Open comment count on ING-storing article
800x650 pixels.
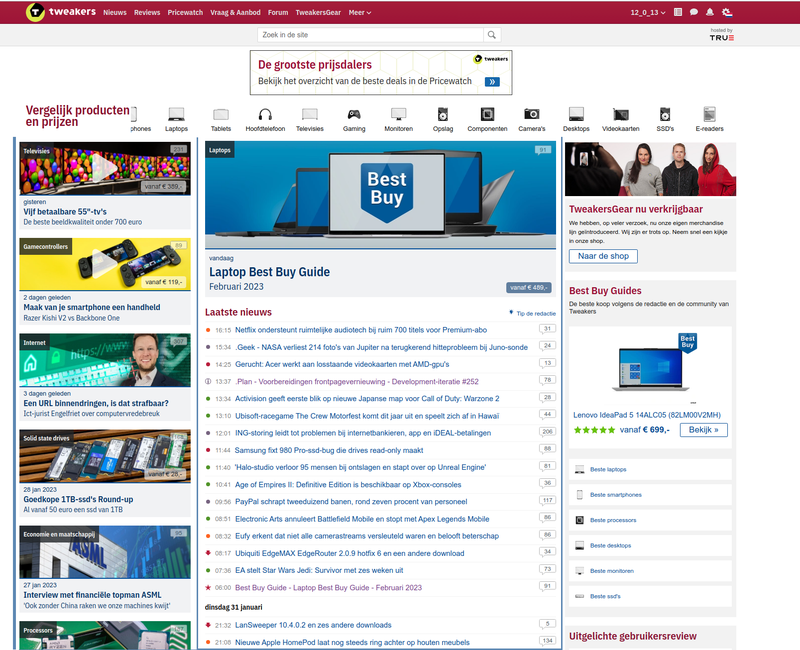pos(547,432)
